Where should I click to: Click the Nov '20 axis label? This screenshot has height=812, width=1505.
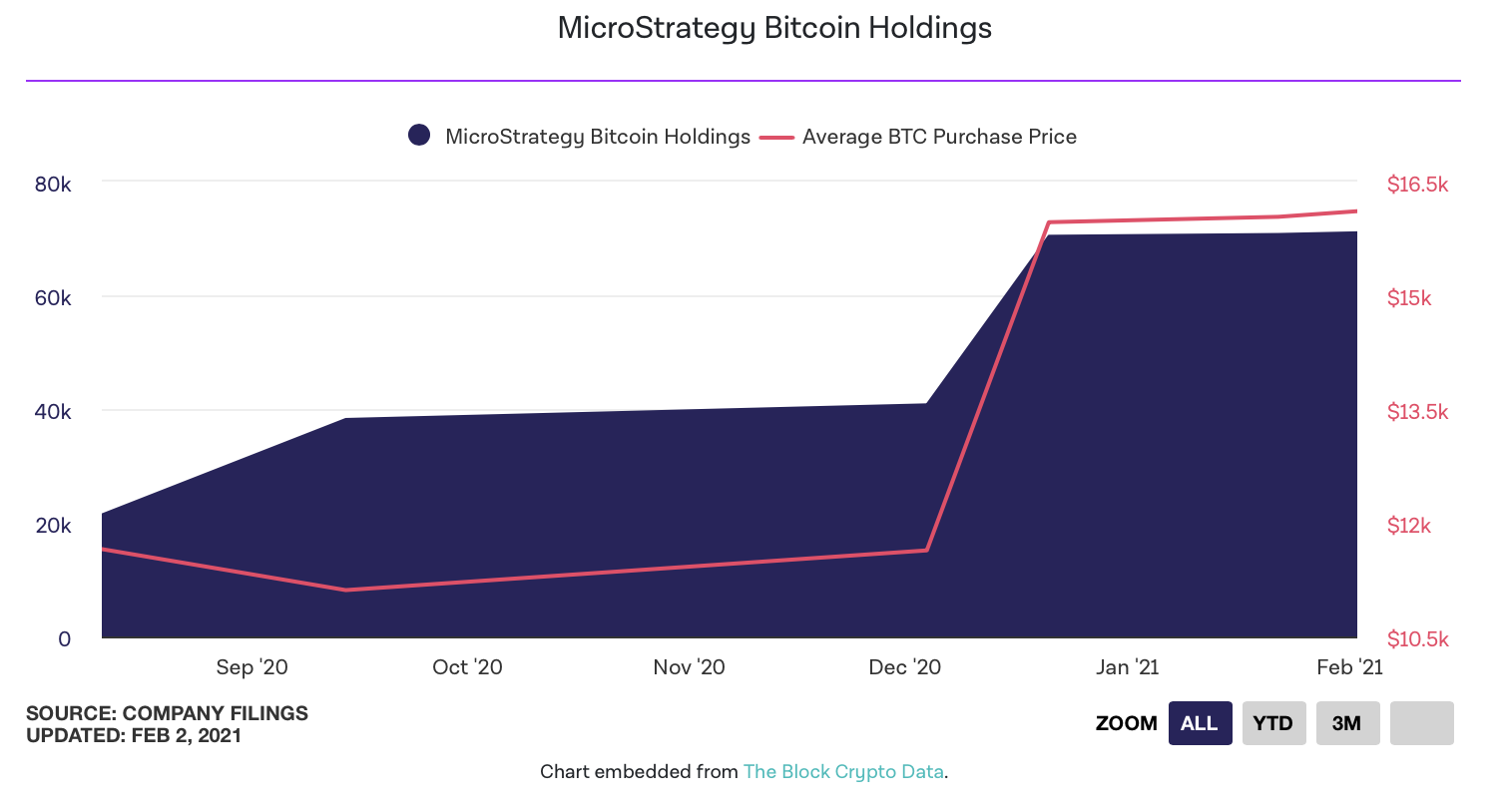[689, 667]
